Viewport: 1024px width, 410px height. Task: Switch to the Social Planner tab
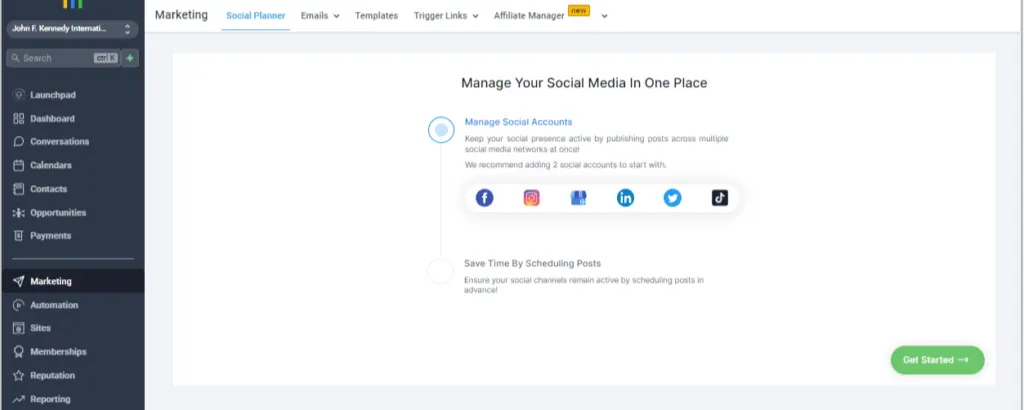click(255, 16)
